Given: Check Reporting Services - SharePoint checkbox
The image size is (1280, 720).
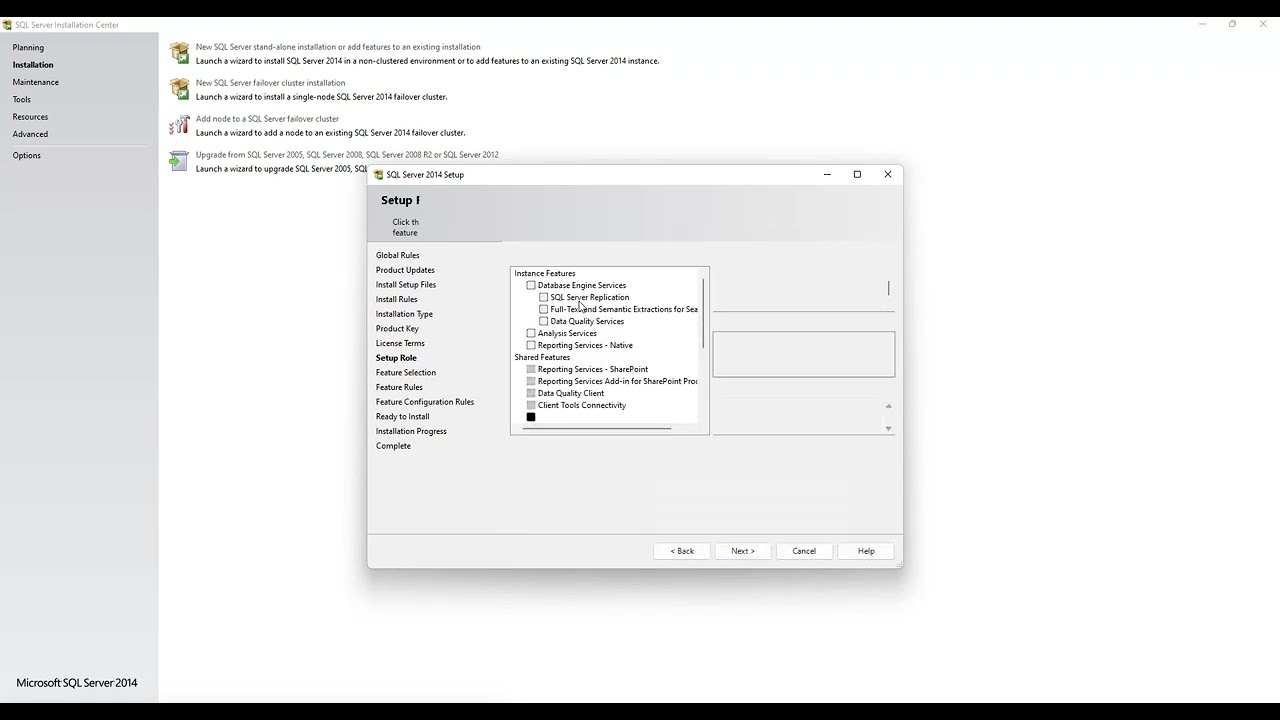Looking at the screenshot, I should tap(531, 369).
